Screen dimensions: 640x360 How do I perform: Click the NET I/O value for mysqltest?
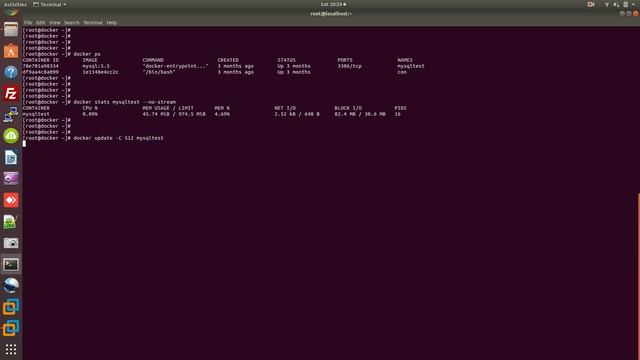coord(297,114)
